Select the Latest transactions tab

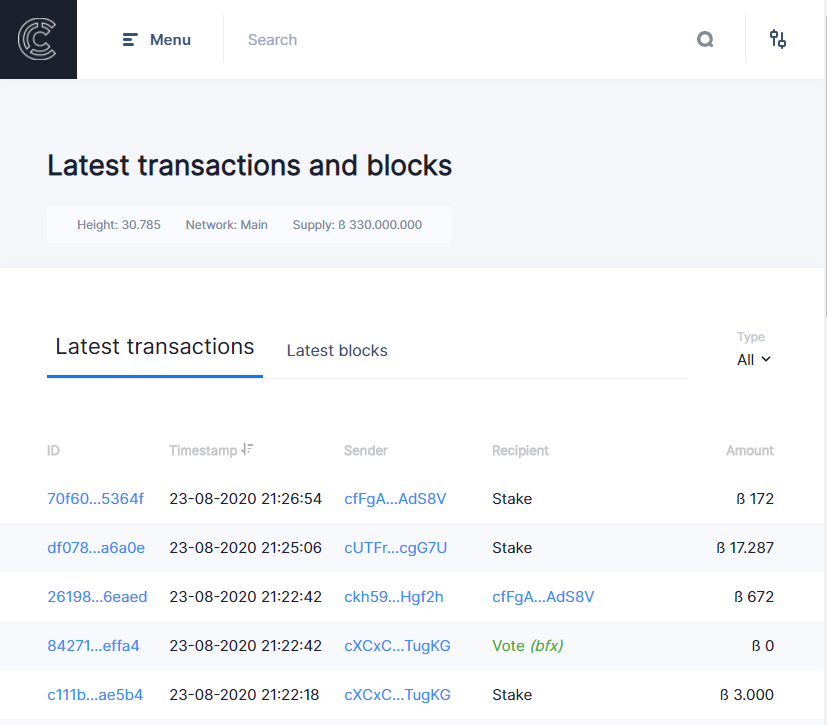(155, 347)
